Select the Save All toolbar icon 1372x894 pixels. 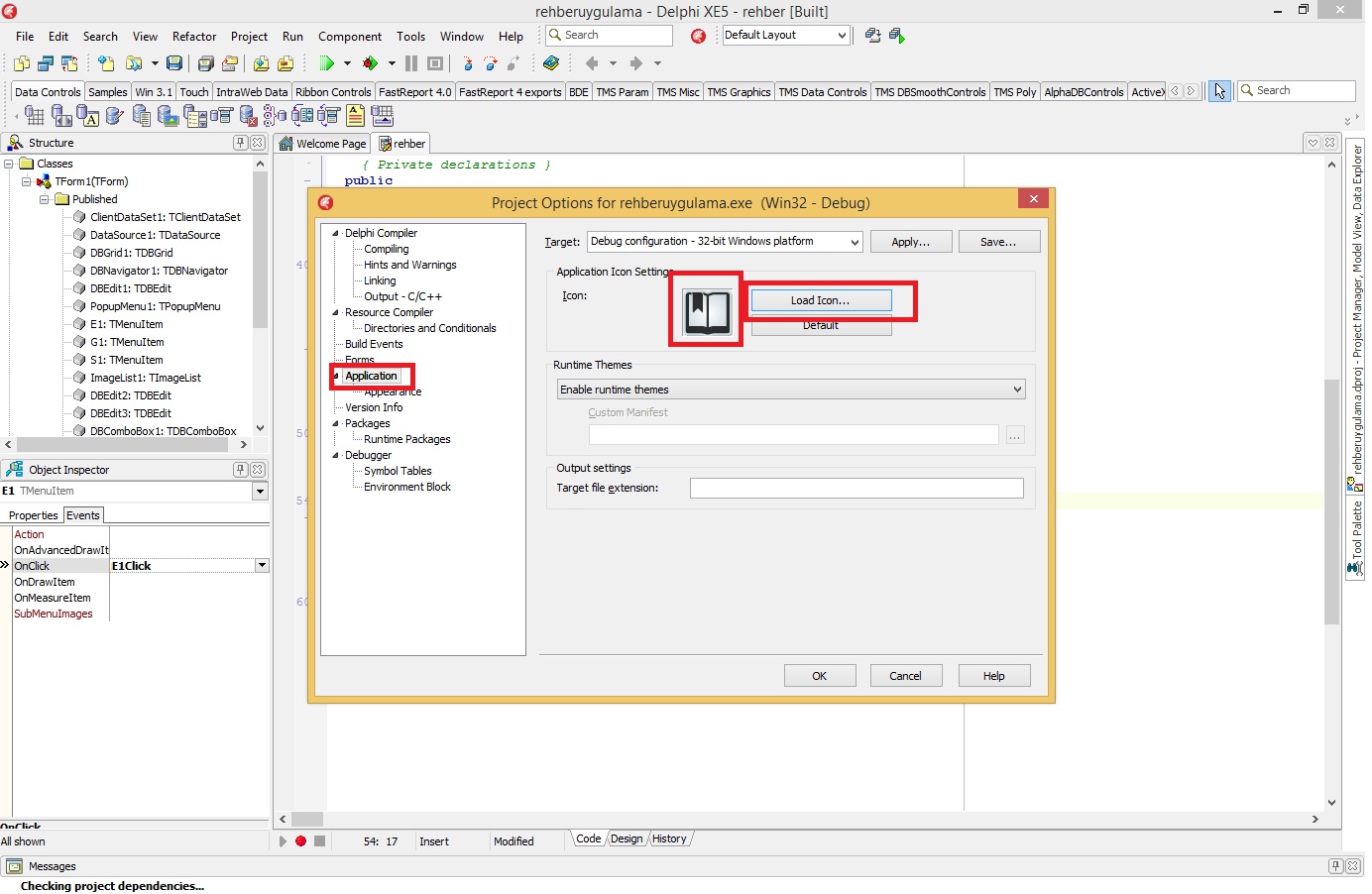[x=204, y=62]
